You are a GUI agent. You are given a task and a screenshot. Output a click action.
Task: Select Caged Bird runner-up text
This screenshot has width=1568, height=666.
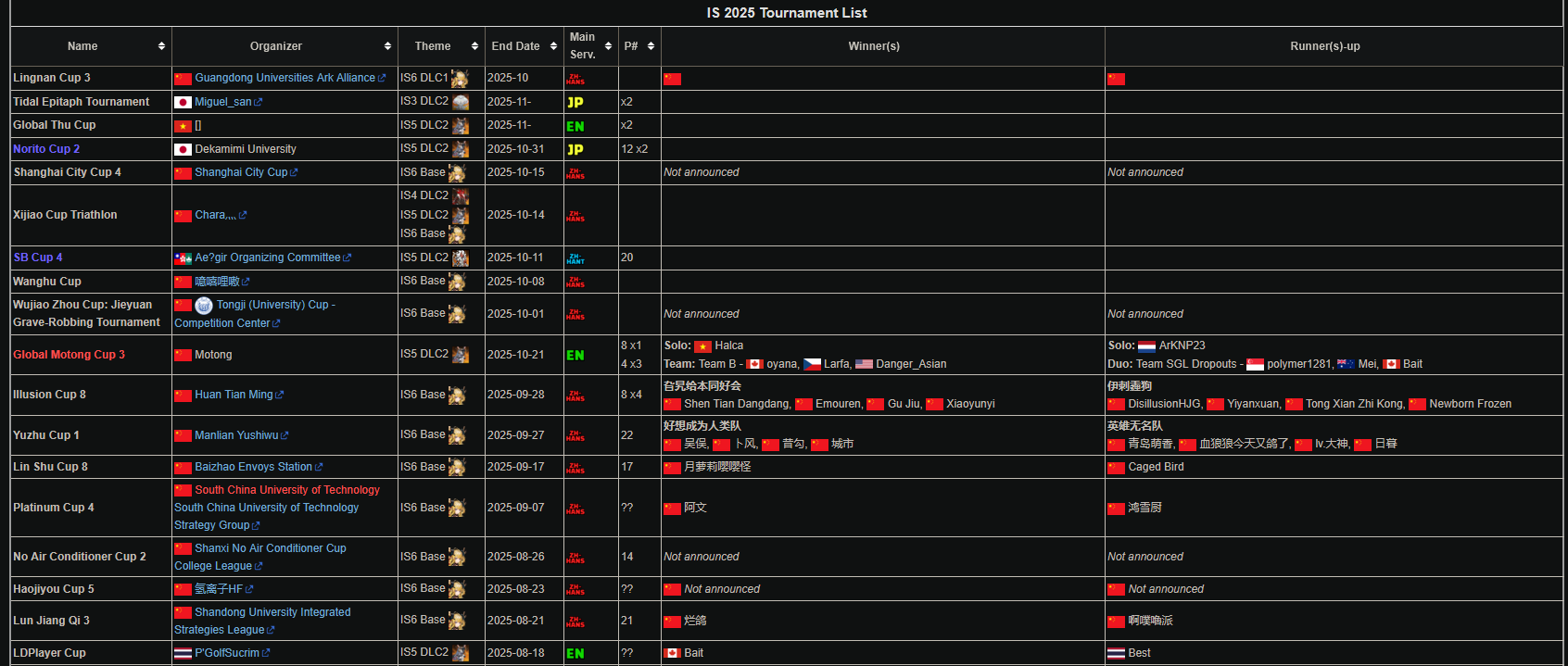(1156, 467)
